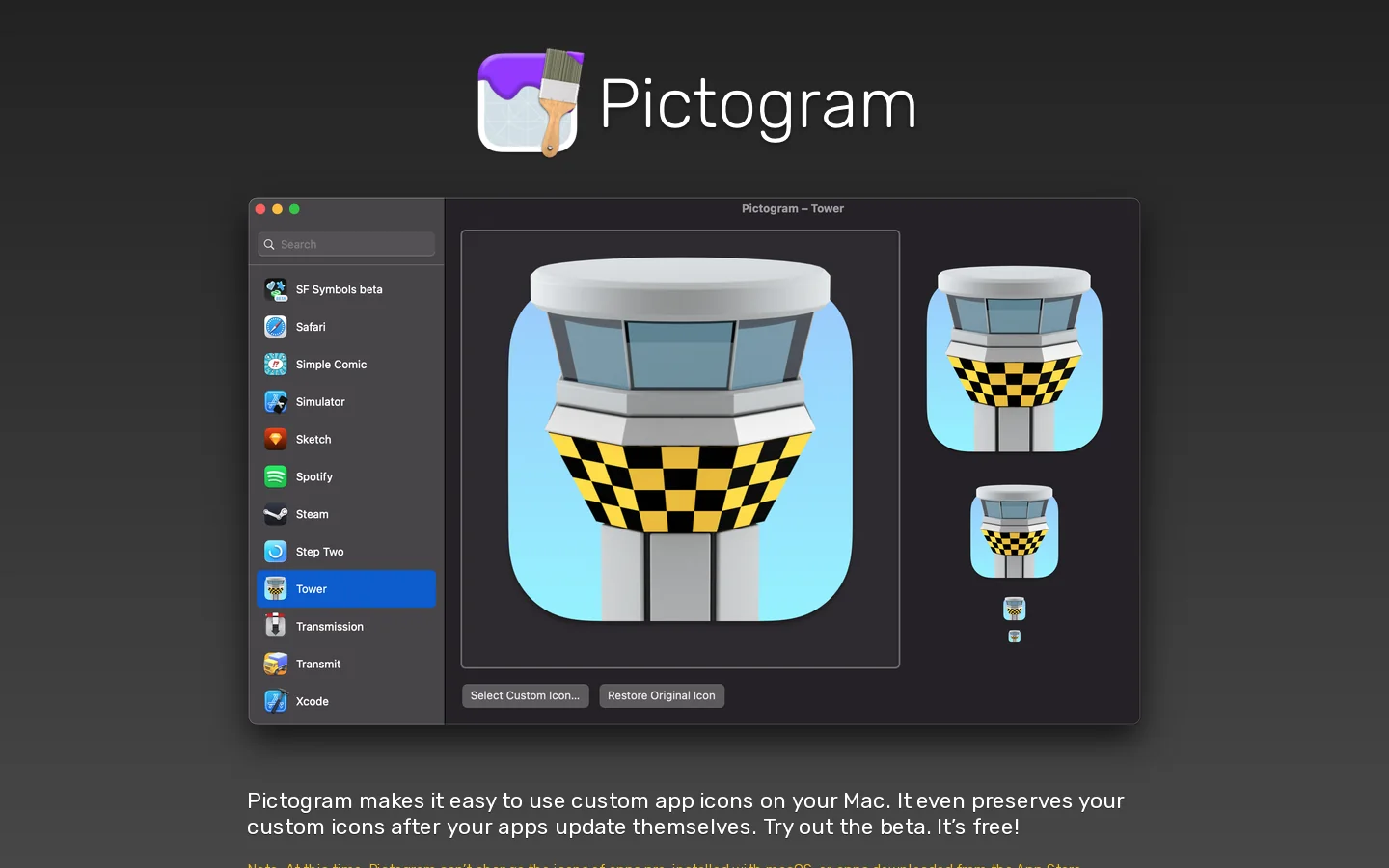Select the Simulator label in list
This screenshot has height=868, width=1389.
[320, 402]
